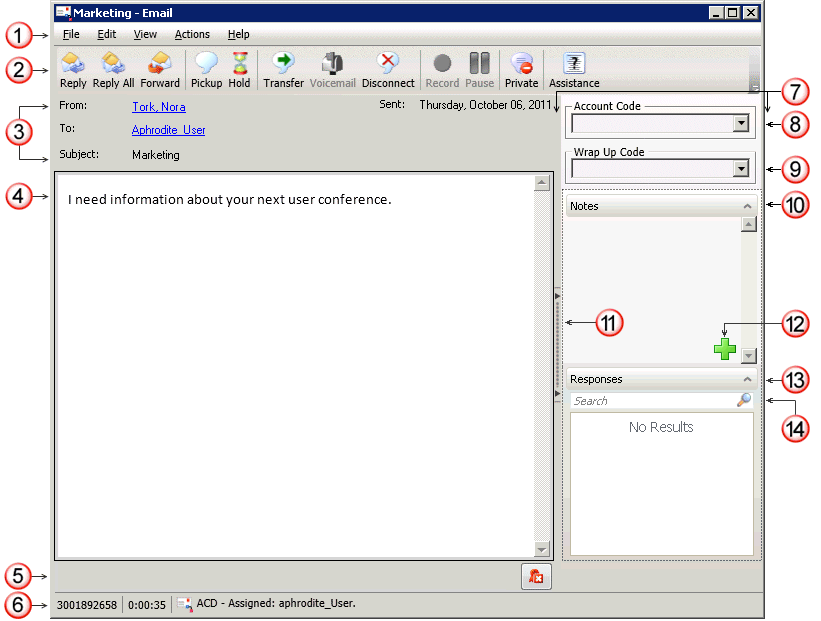Forward the email using the toolbar
The image size is (821, 621).
point(160,70)
